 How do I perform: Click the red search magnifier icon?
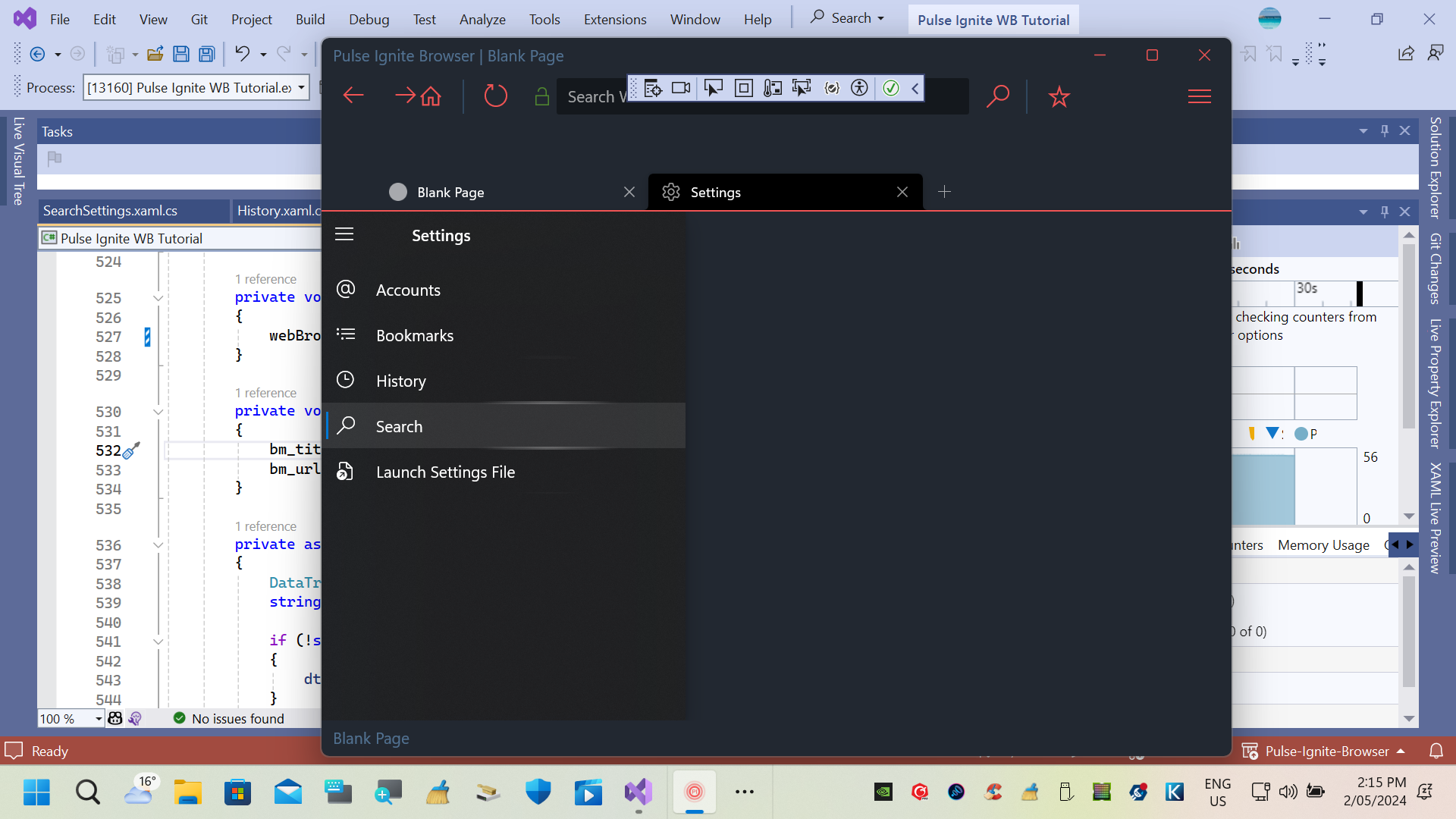pyautogui.click(x=997, y=96)
